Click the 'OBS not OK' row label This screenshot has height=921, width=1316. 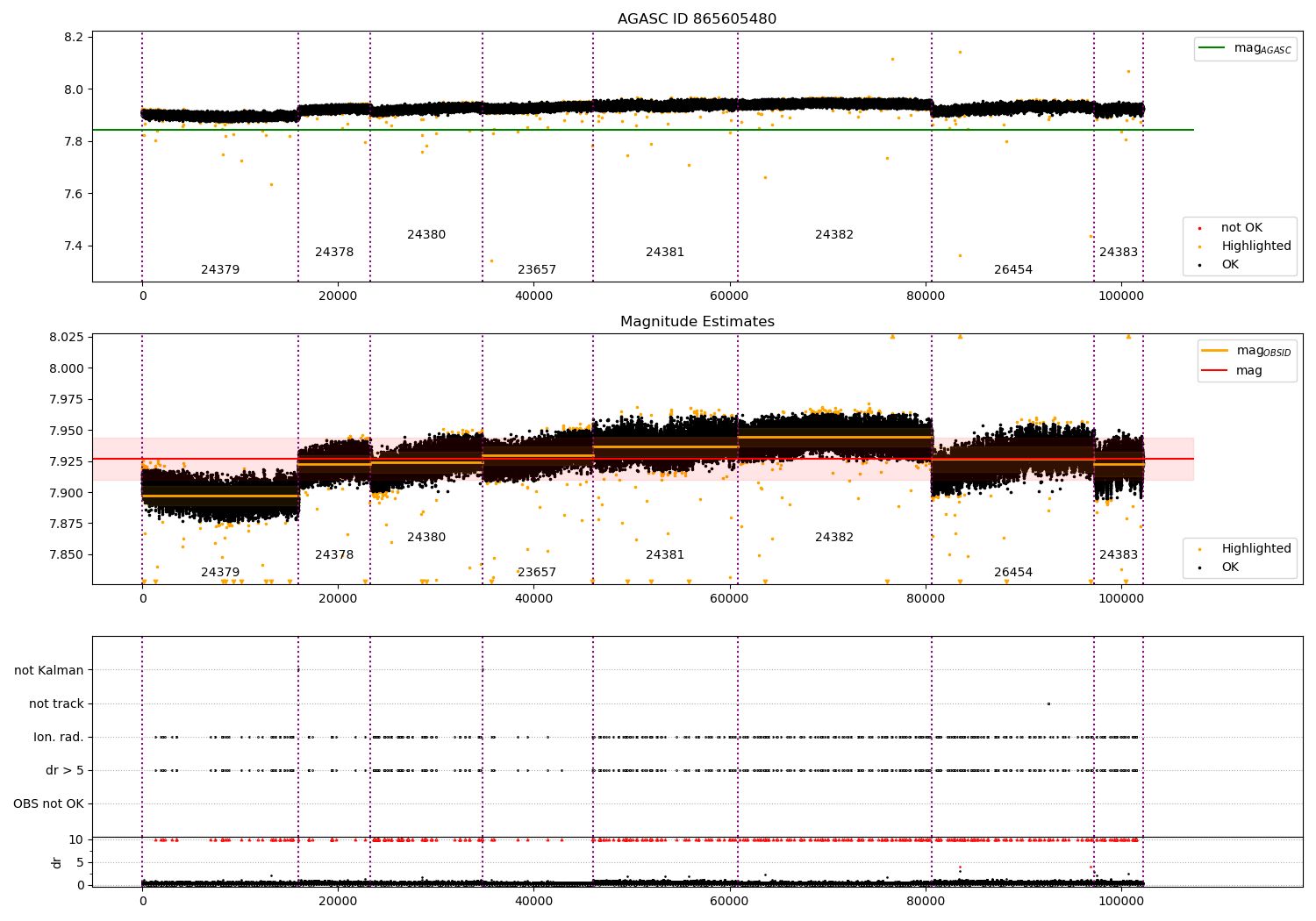(48, 804)
